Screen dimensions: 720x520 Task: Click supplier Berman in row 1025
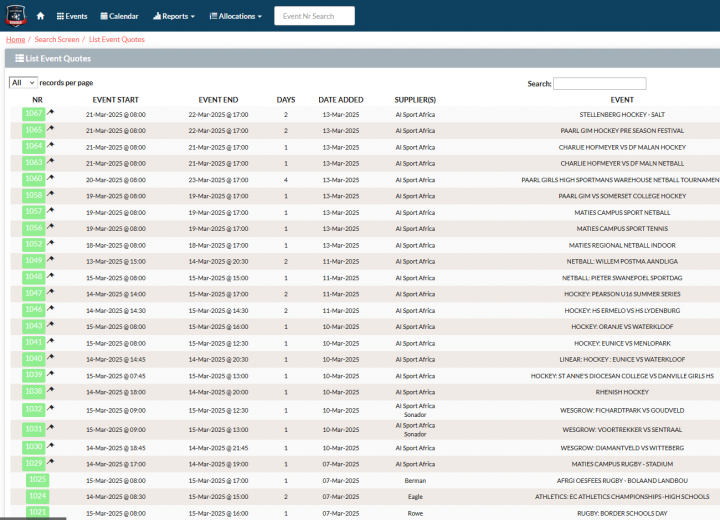coord(415,481)
